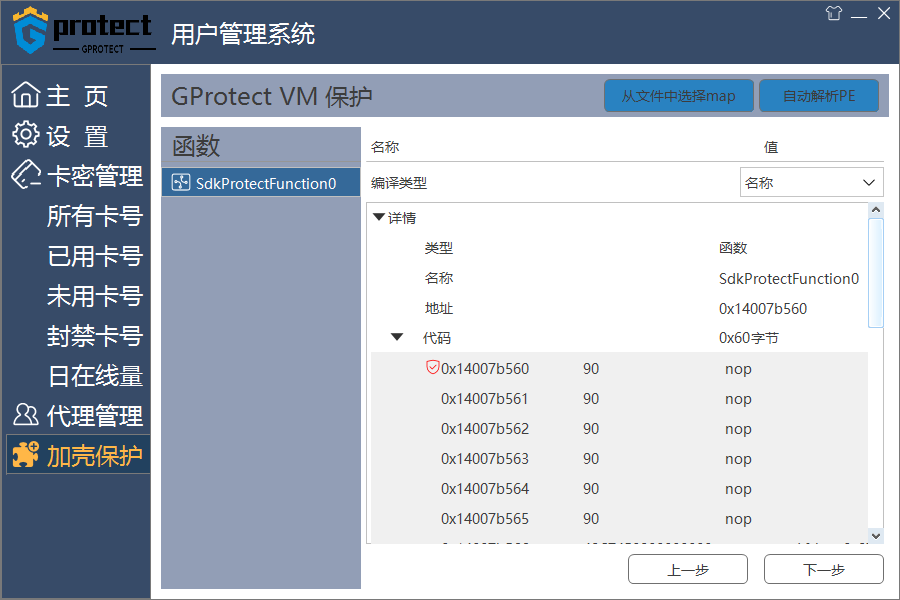Select the 类型 row in details
The width and height of the screenshot is (900, 600).
[x=619, y=247]
